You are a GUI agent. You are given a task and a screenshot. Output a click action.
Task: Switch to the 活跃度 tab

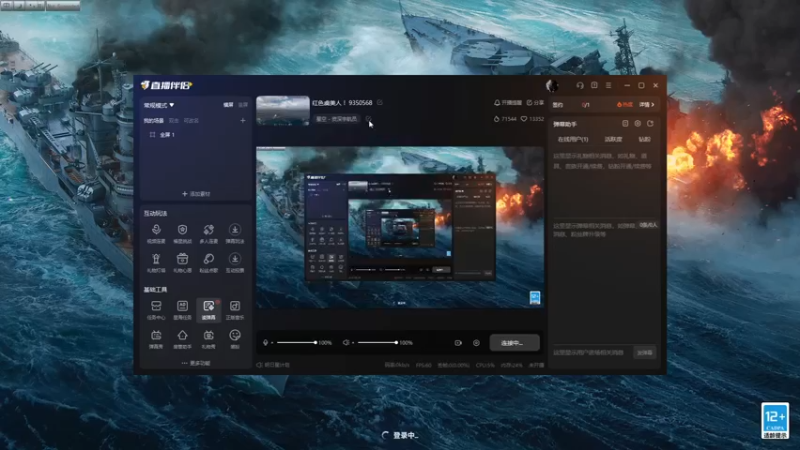(x=613, y=139)
